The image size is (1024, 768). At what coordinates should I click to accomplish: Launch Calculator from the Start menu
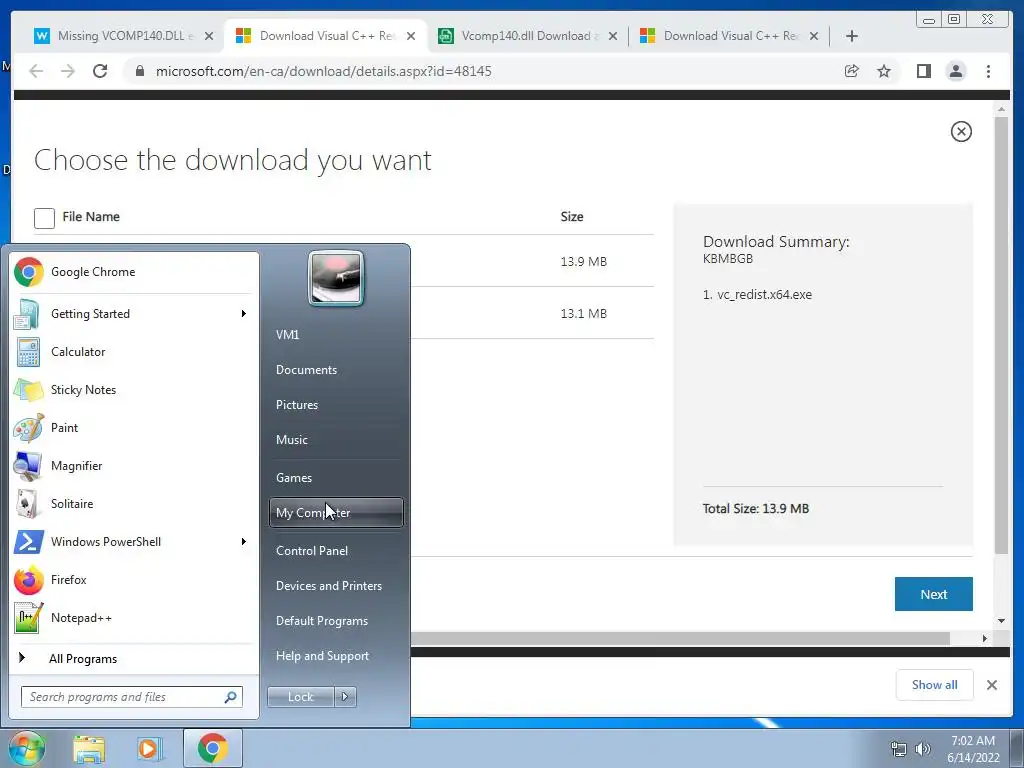click(133, 352)
